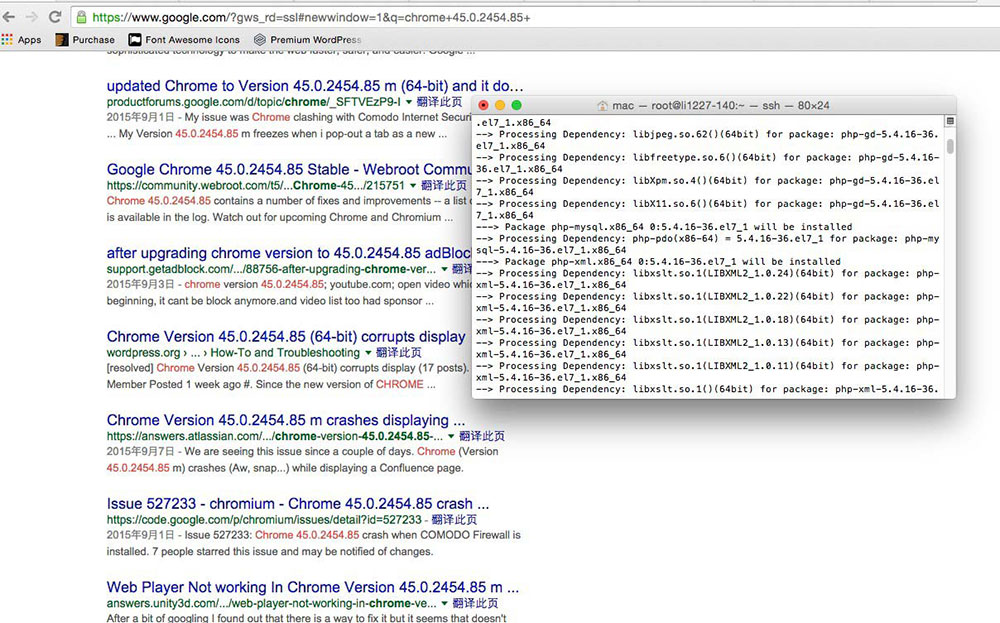Expand dropdown arrow beside answers.atlassian.com URL
This screenshot has width=1000, height=623.
pos(451,436)
